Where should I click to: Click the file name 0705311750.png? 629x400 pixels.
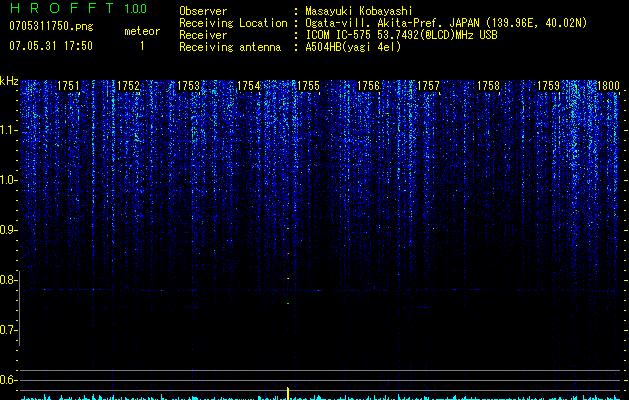(51, 26)
